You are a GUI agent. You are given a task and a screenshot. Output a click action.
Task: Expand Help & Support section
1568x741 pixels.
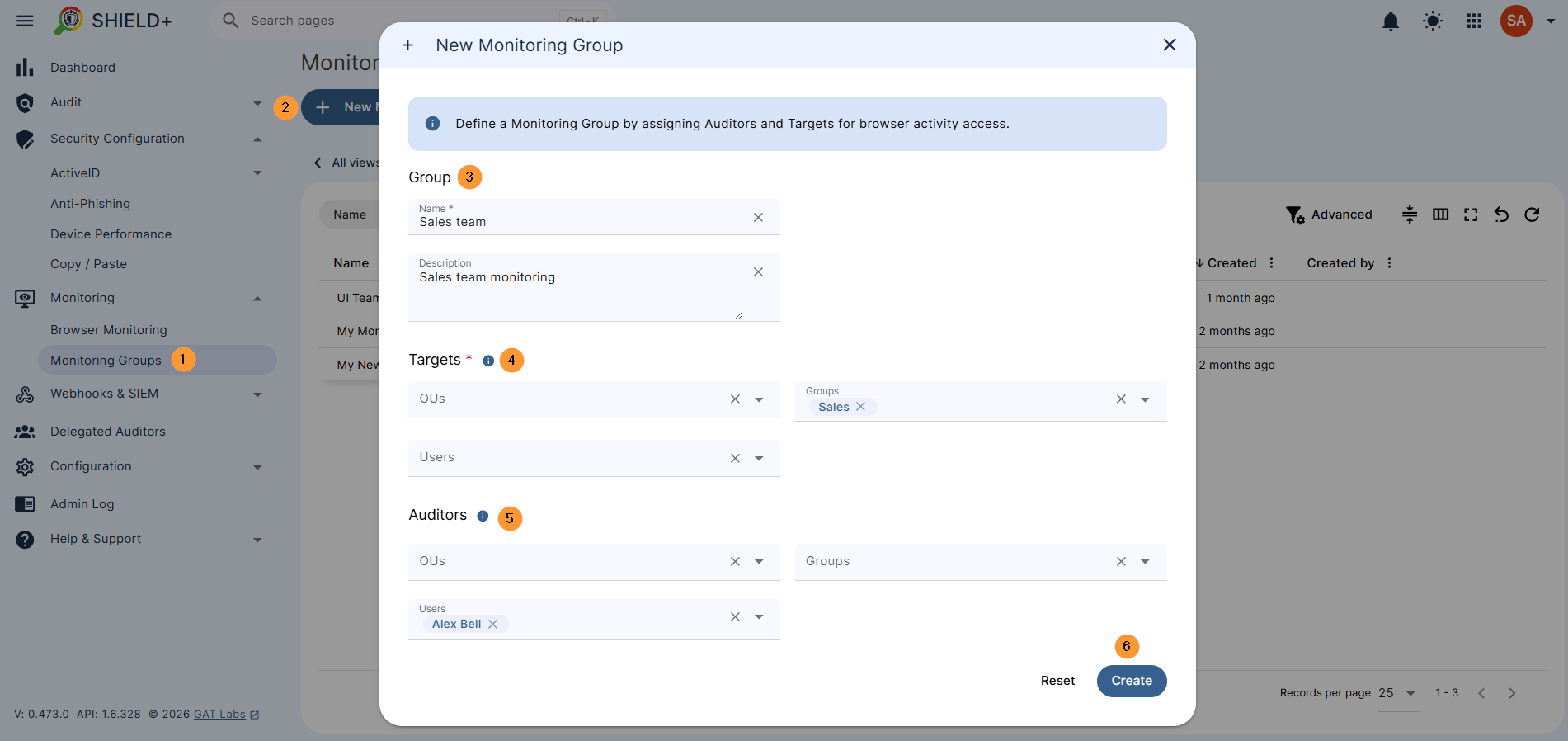257,540
